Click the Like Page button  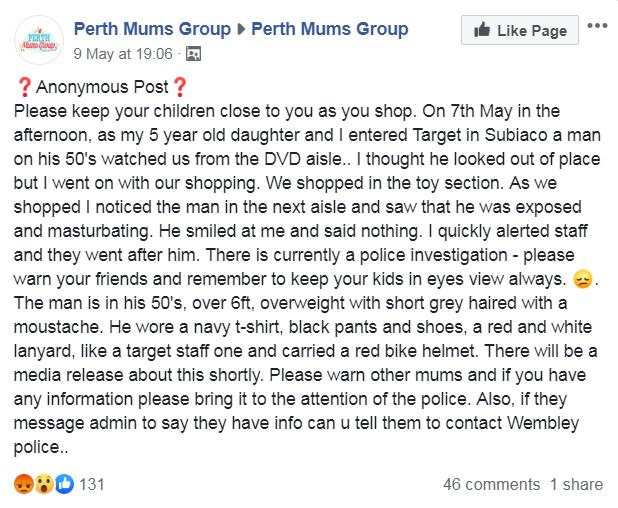pyautogui.click(x=520, y=30)
